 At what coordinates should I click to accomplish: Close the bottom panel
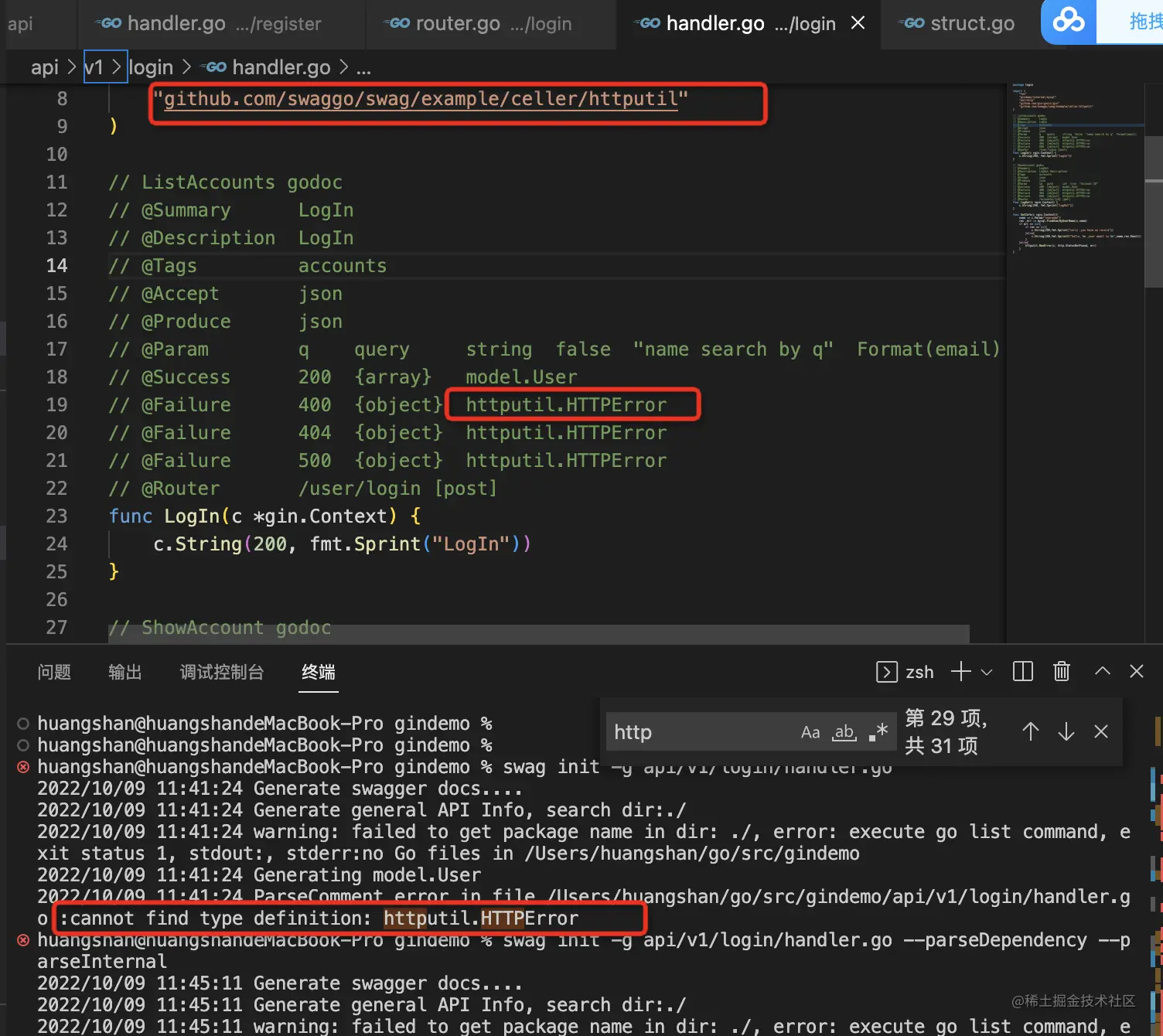1137,672
